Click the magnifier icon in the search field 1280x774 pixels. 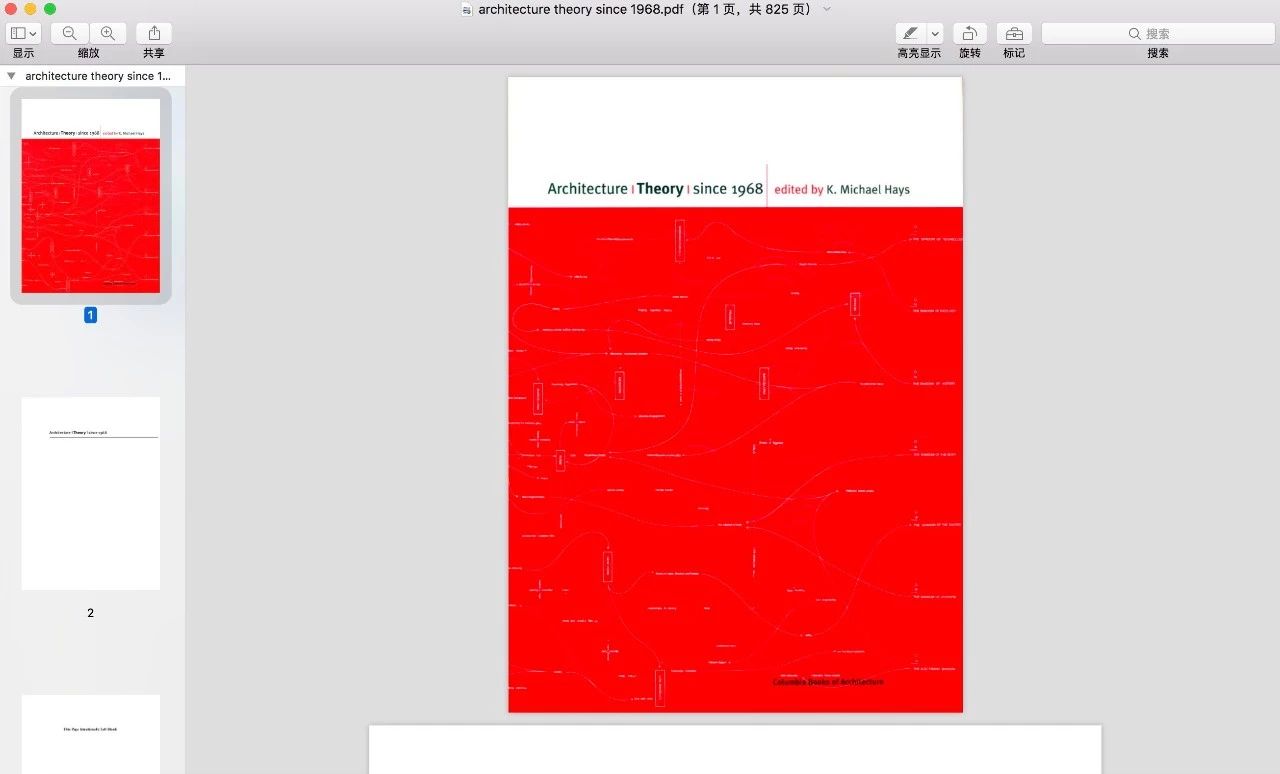click(x=1134, y=33)
